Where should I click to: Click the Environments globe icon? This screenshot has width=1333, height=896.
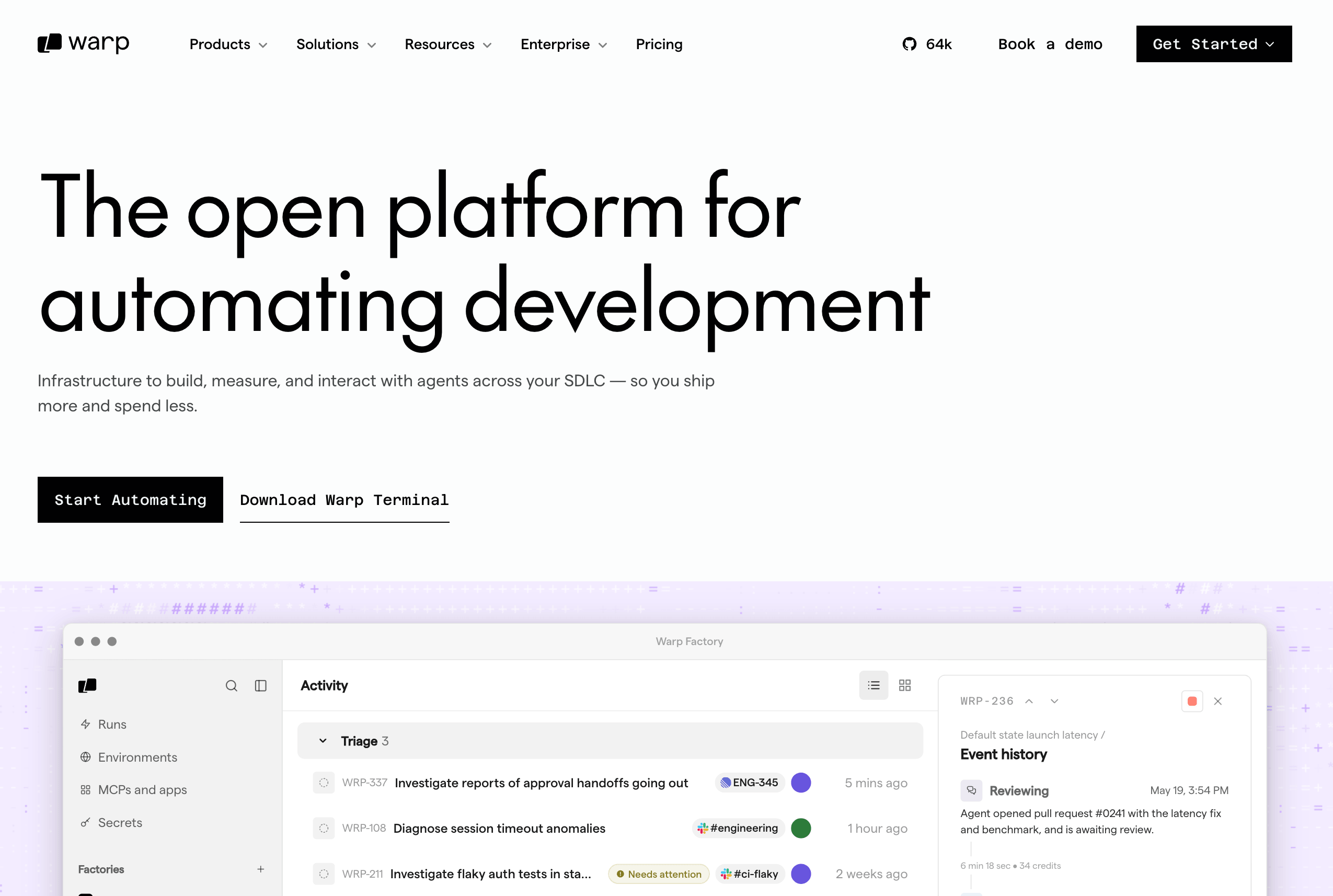coord(86,757)
